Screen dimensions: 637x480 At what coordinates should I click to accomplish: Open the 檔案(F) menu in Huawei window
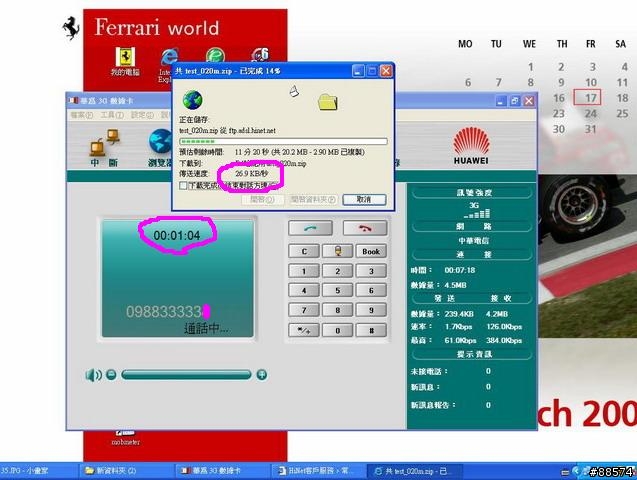pos(81,115)
